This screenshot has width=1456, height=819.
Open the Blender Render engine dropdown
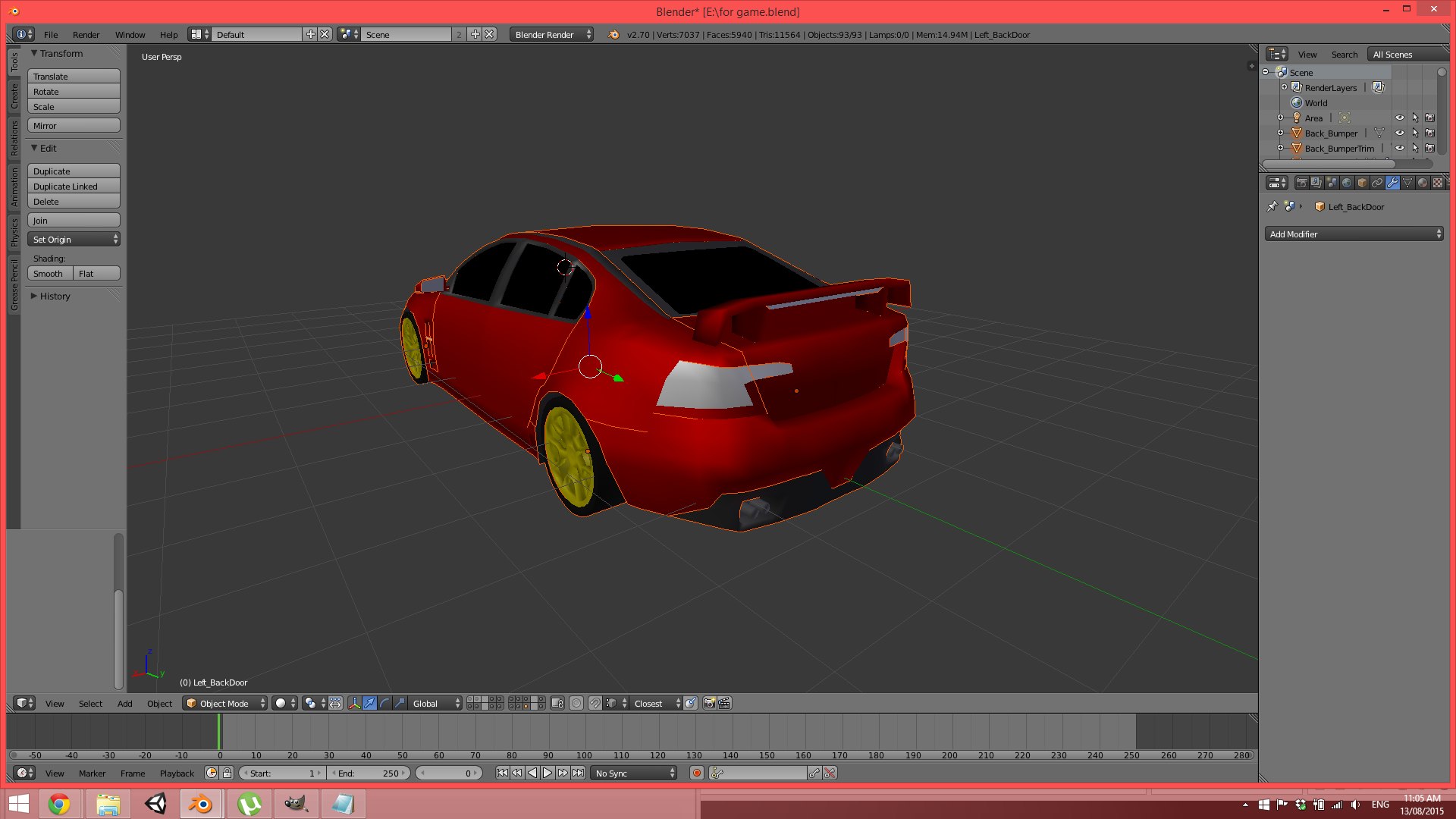(551, 35)
